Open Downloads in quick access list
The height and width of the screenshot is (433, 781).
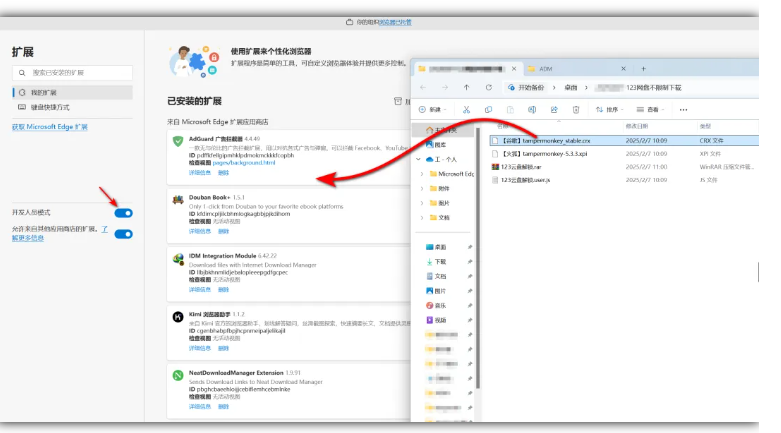coord(436,262)
